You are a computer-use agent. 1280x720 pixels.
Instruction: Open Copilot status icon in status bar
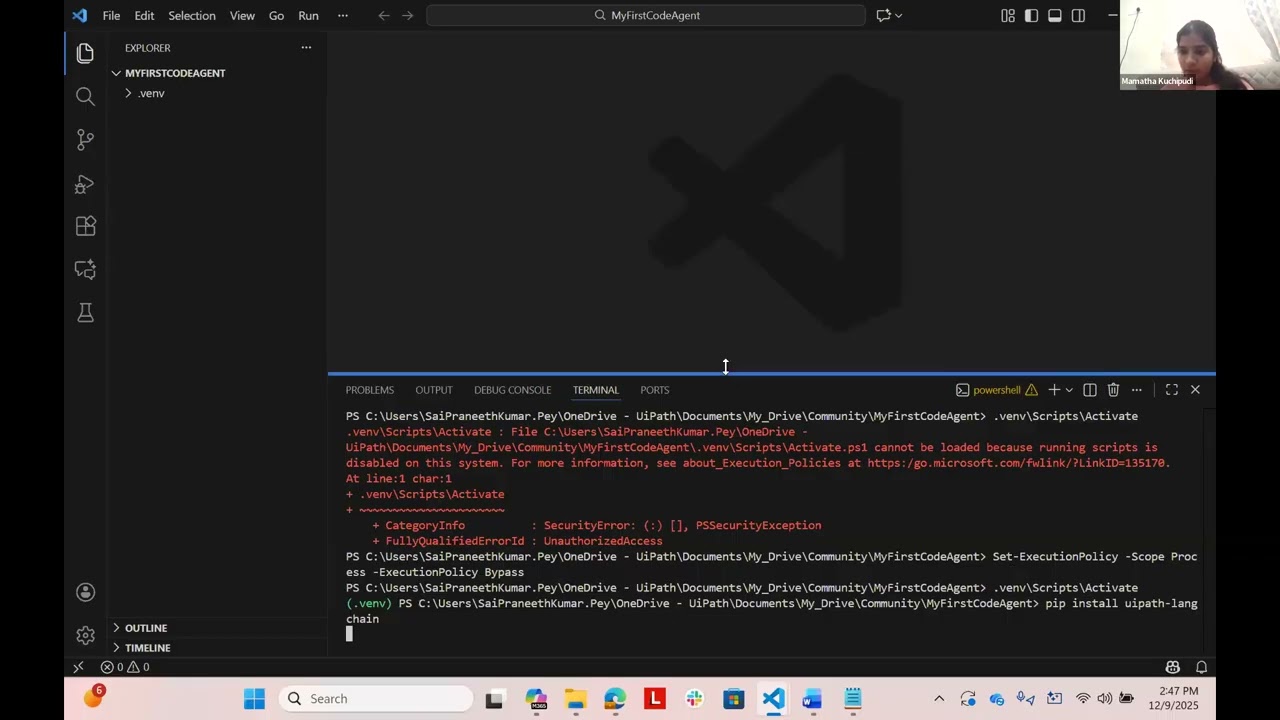tap(1173, 667)
